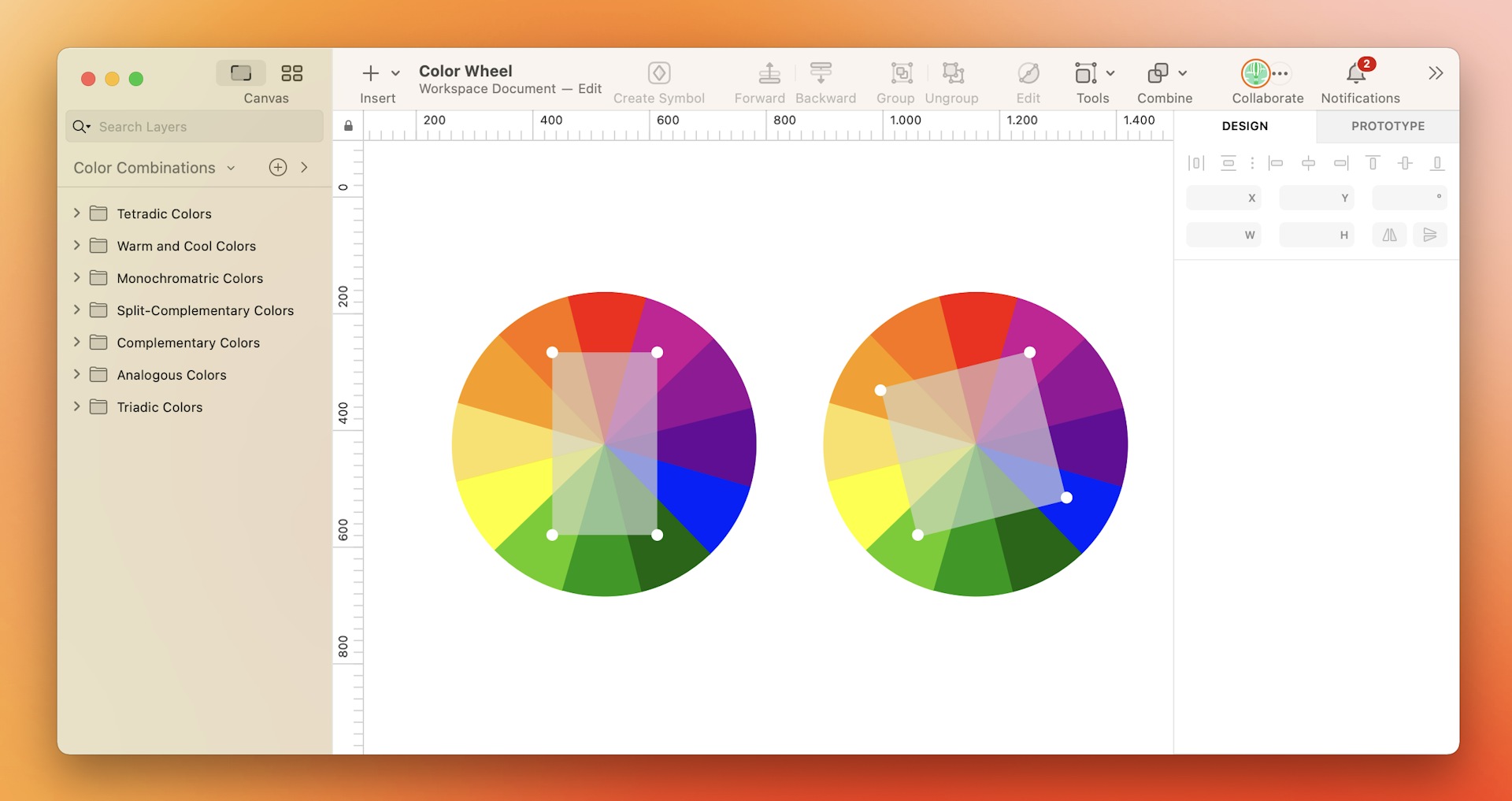Open the Insert menu plus icon
Screen dimensions: 1512x801
point(370,72)
